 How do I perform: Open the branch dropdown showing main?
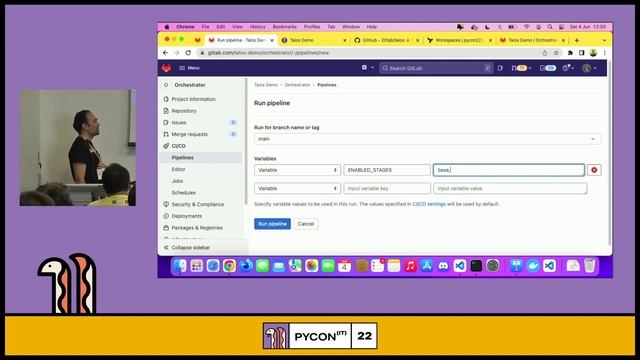(x=427, y=139)
